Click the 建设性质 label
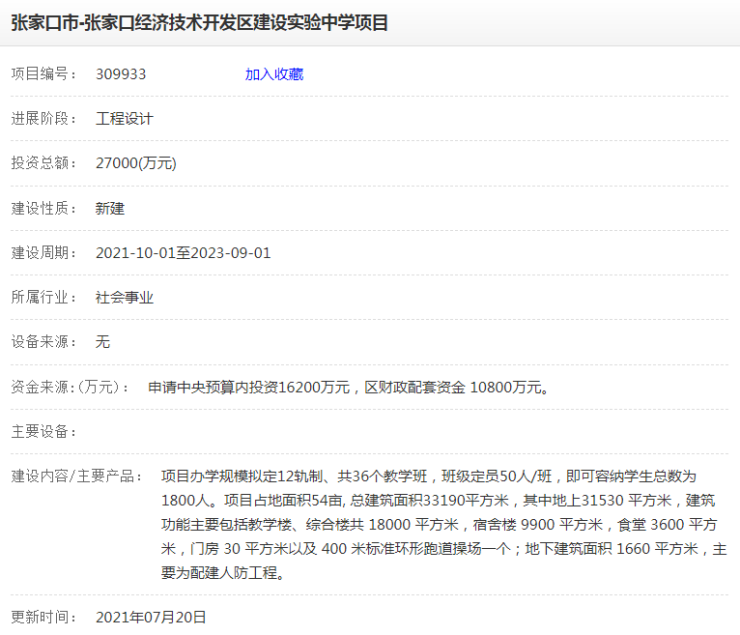 point(43,208)
